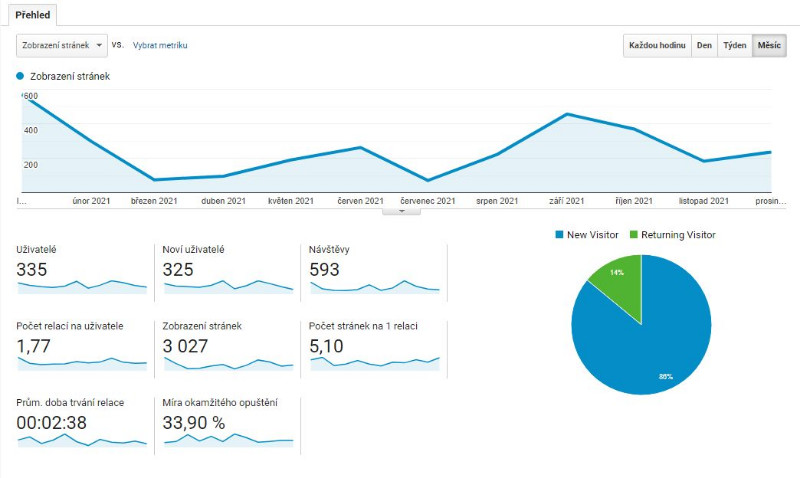The width and height of the screenshot is (800, 478).
Task: Open the Přehled tab
Action: tap(33, 16)
